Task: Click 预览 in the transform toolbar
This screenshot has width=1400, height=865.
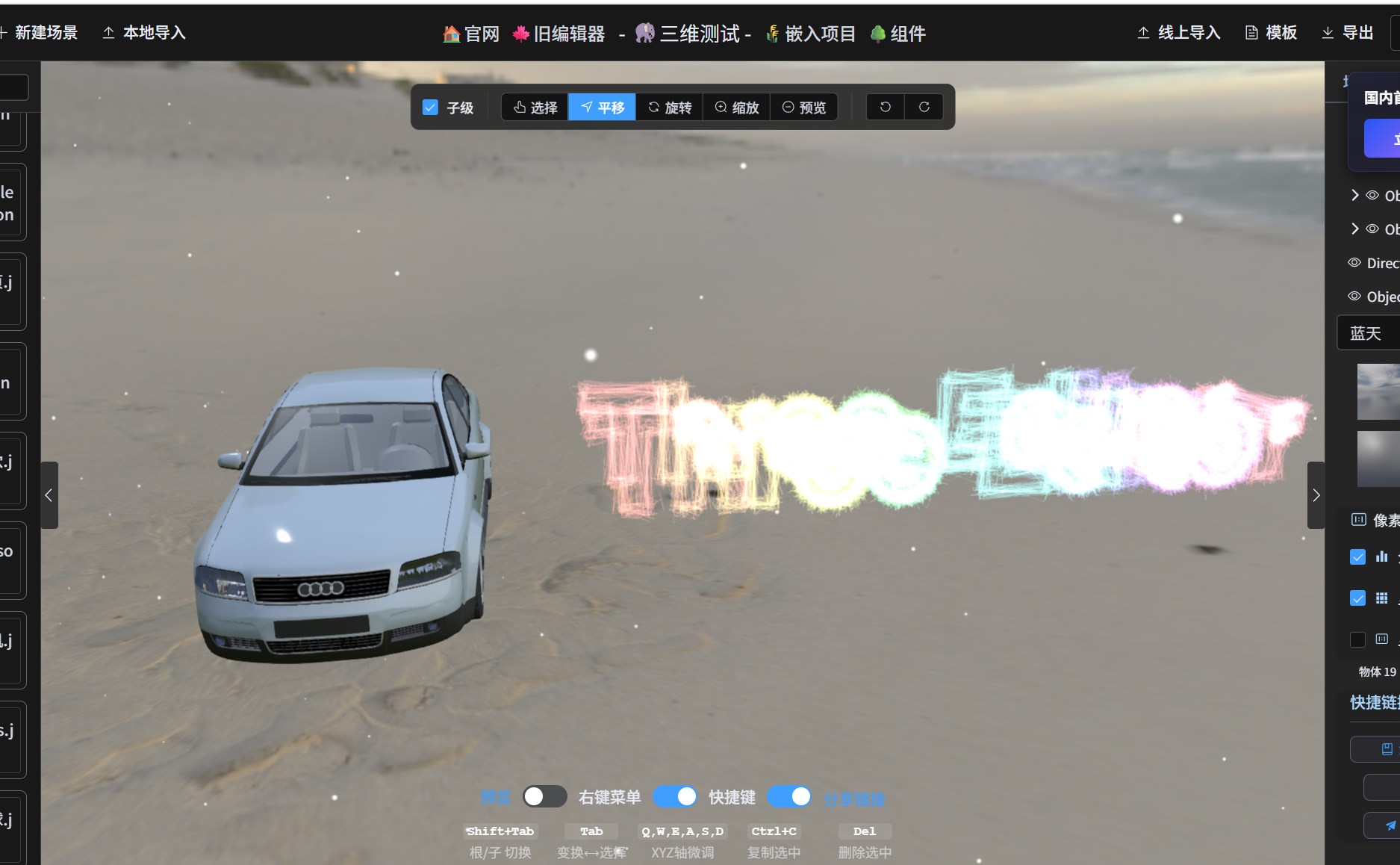Action: pos(803,108)
